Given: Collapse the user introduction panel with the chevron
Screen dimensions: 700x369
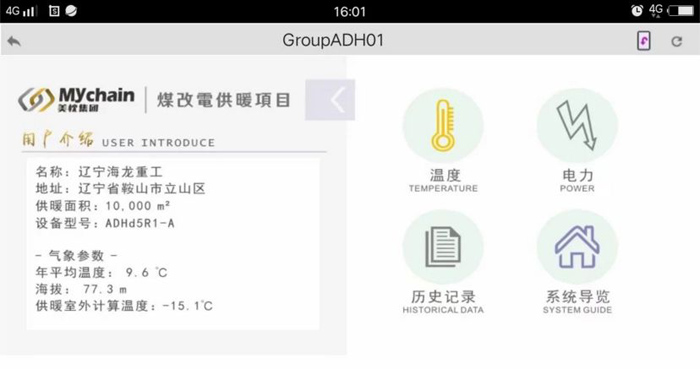Looking at the screenshot, I should click(x=330, y=100).
